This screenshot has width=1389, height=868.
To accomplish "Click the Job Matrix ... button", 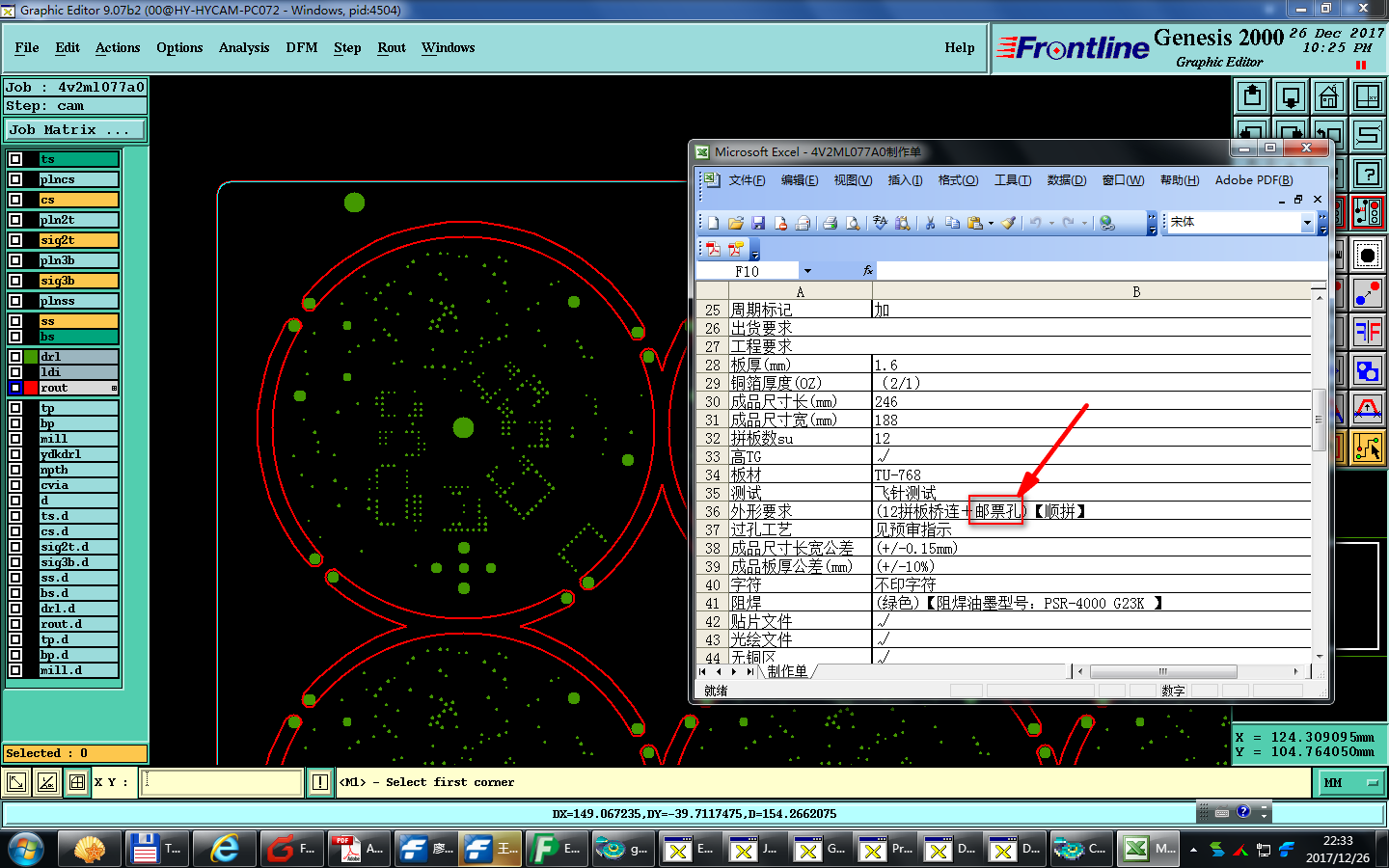I will tap(75, 129).
